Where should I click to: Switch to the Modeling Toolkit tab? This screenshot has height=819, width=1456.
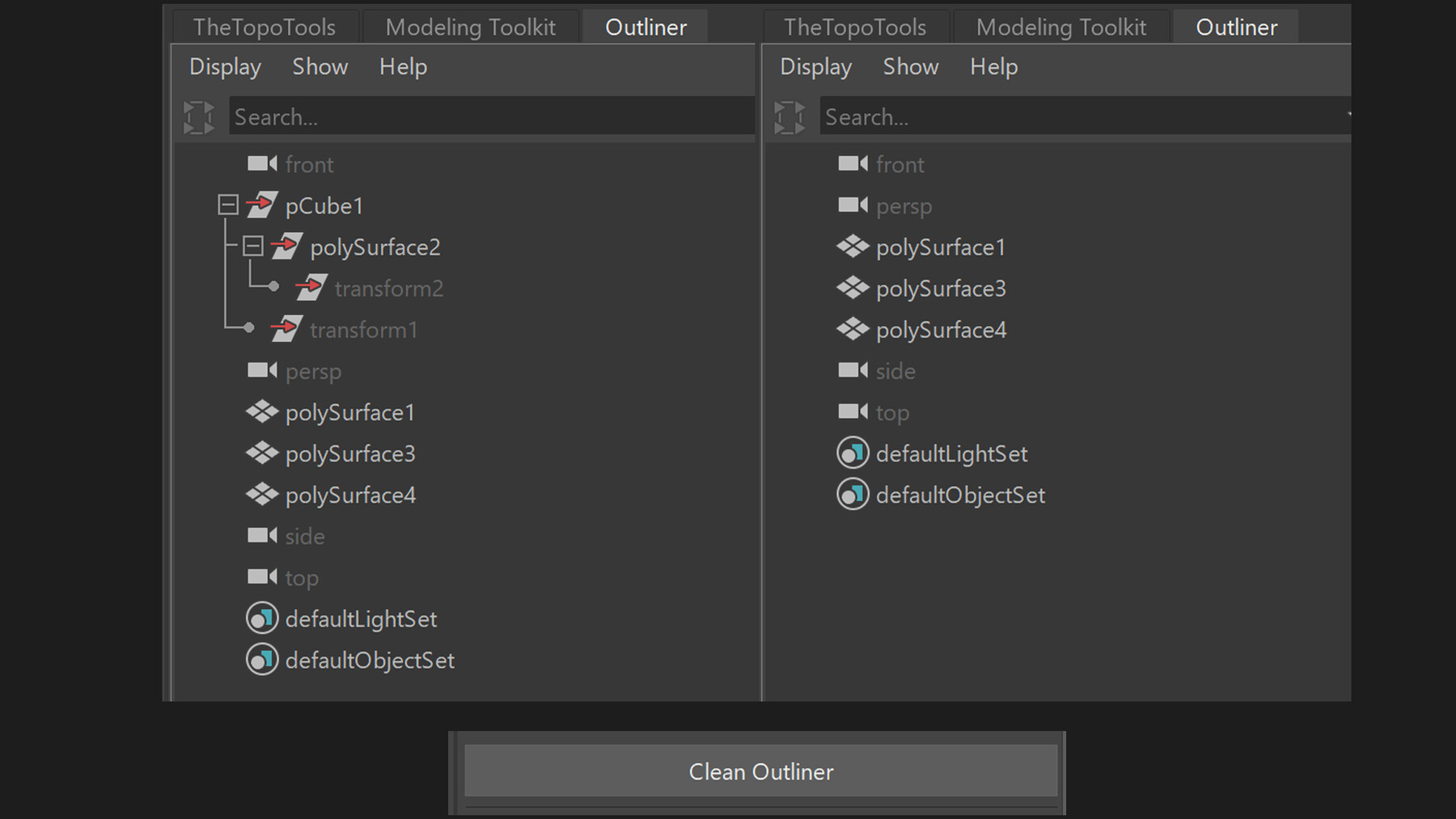(471, 26)
